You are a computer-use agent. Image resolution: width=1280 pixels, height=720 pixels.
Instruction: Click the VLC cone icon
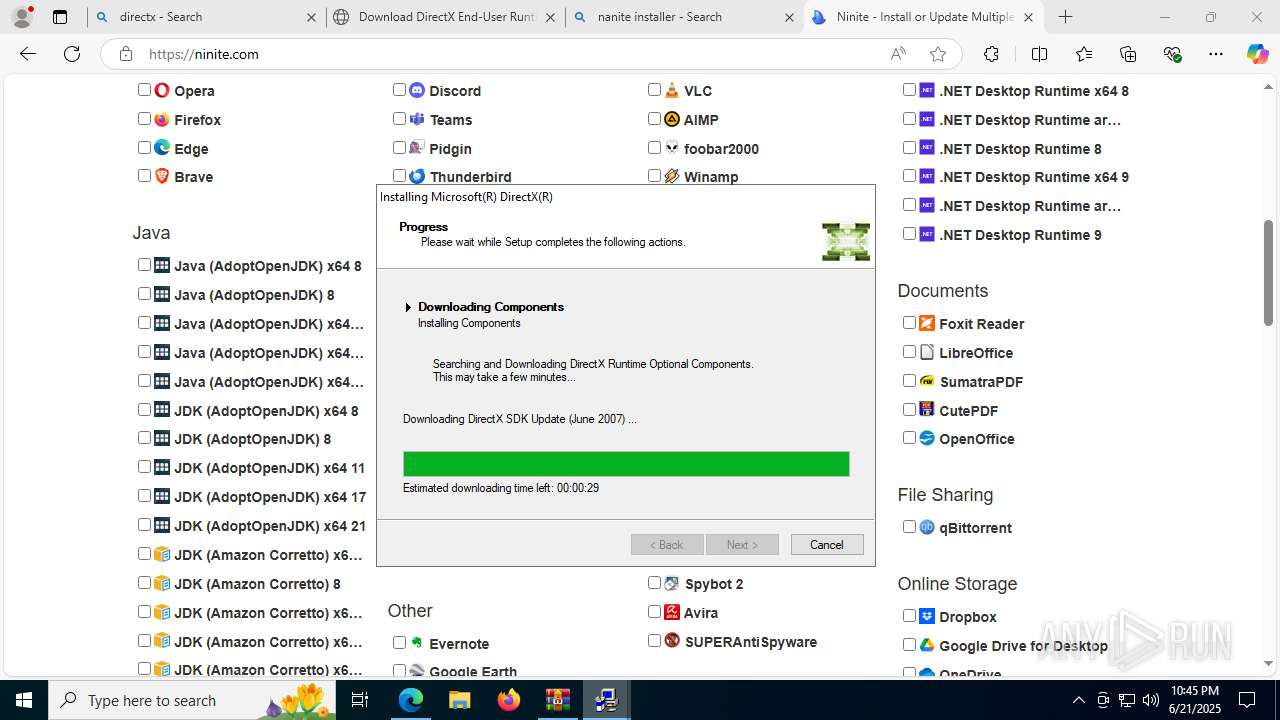click(x=672, y=90)
